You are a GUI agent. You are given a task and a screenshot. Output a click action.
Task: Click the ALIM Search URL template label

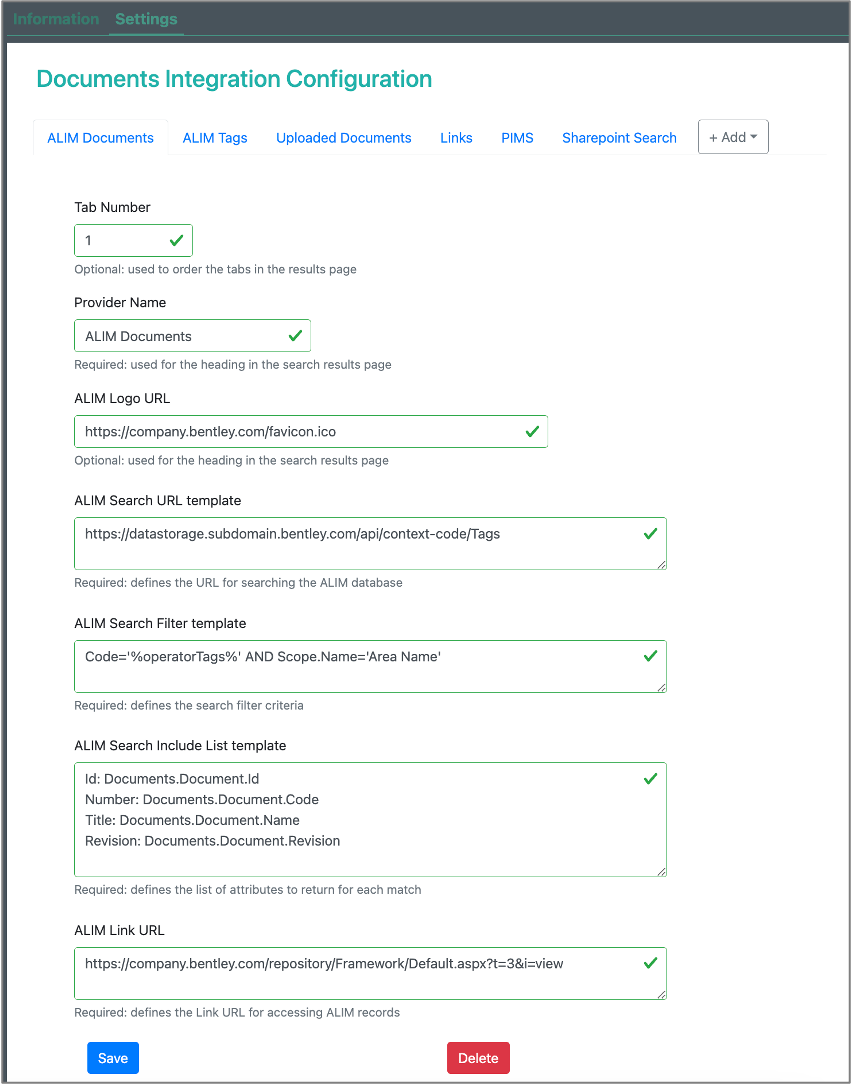pyautogui.click(x=158, y=500)
